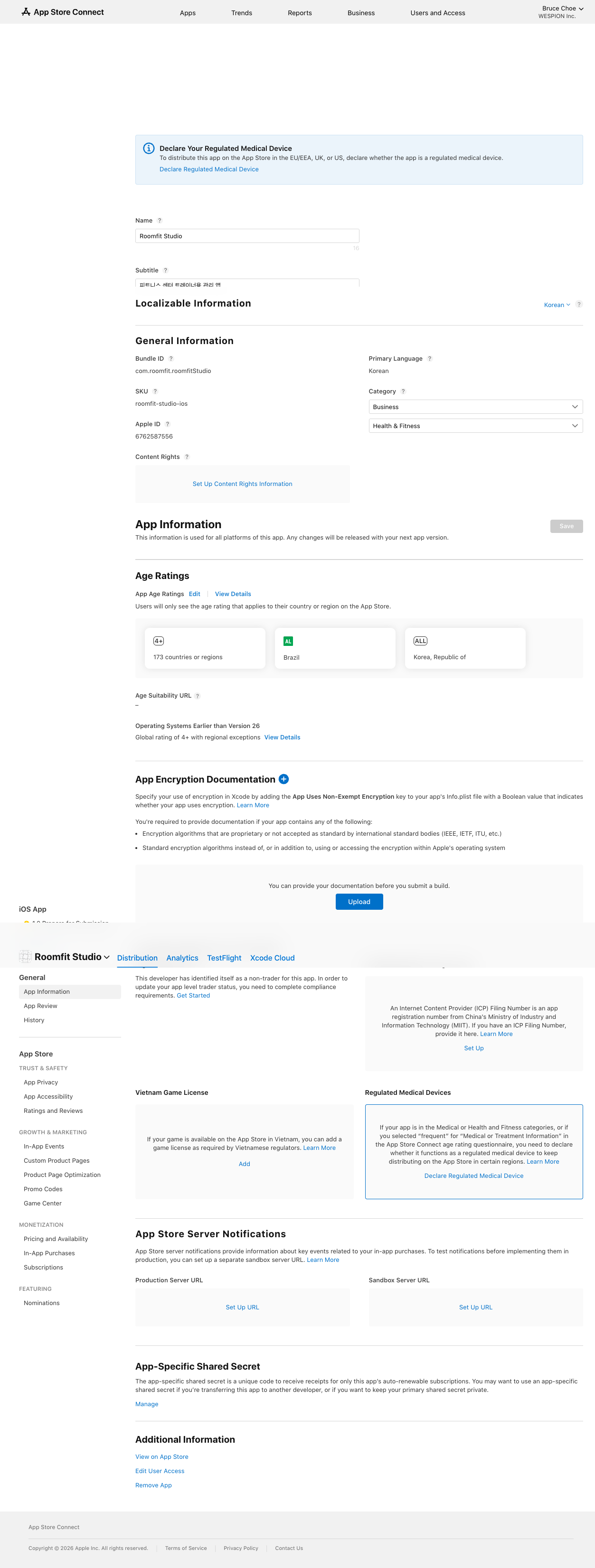The height and width of the screenshot is (1568, 595).
Task: Click help question mark next to Name
Action: (x=160, y=220)
